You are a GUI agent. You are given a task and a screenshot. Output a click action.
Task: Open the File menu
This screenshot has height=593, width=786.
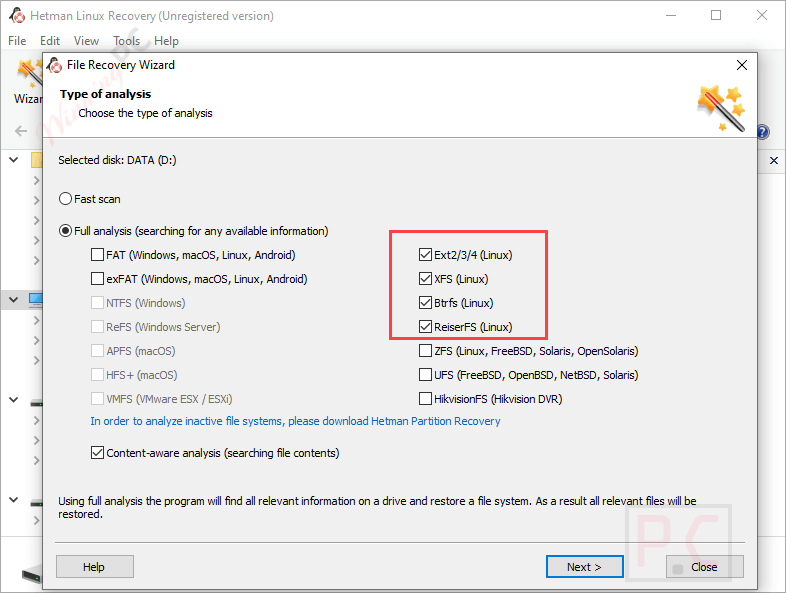tap(17, 41)
